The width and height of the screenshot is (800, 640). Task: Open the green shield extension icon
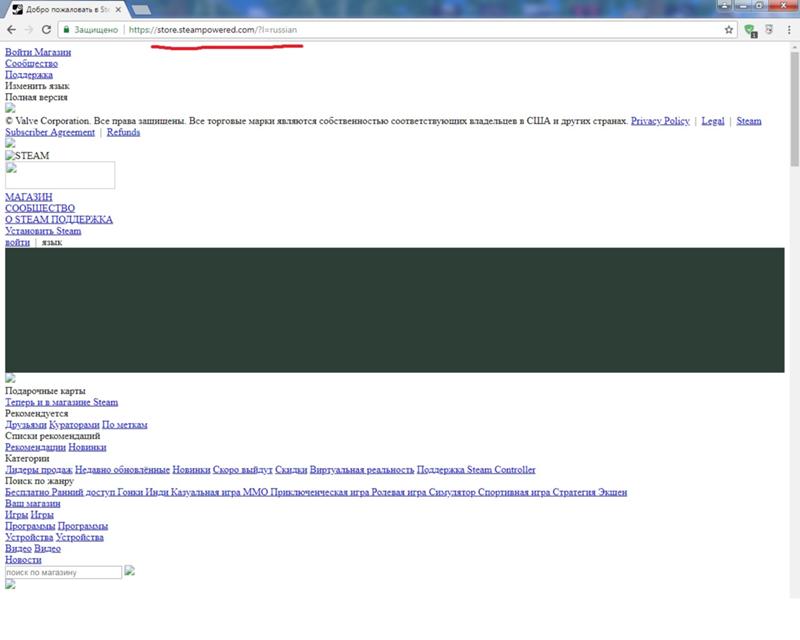pos(750,30)
